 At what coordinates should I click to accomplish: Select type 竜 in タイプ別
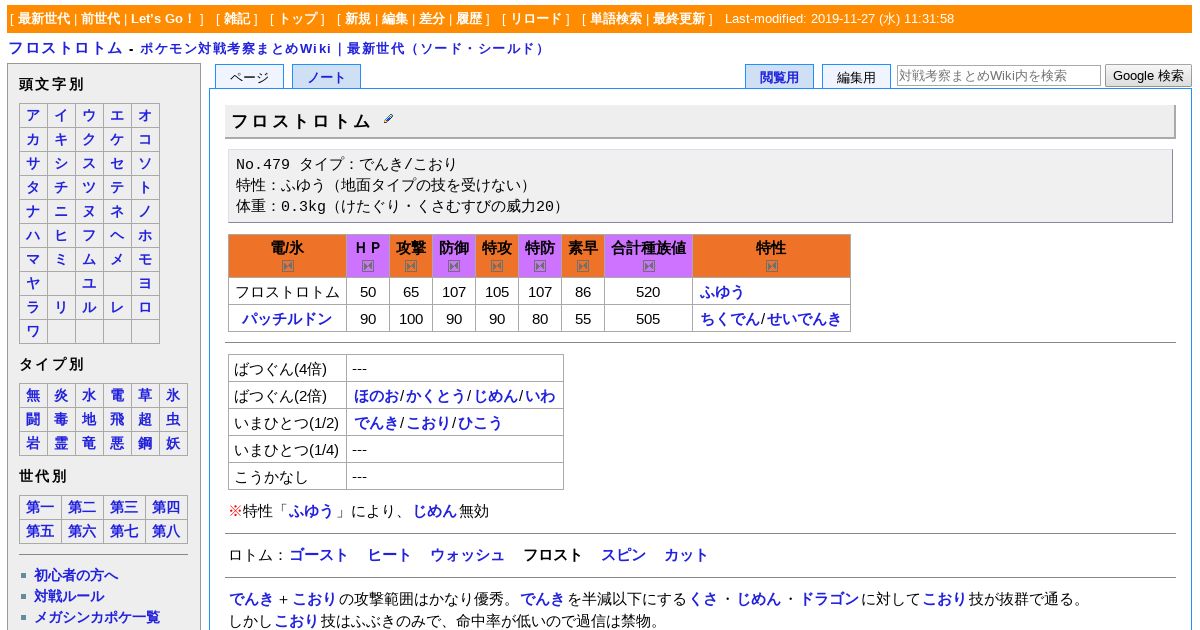(89, 443)
